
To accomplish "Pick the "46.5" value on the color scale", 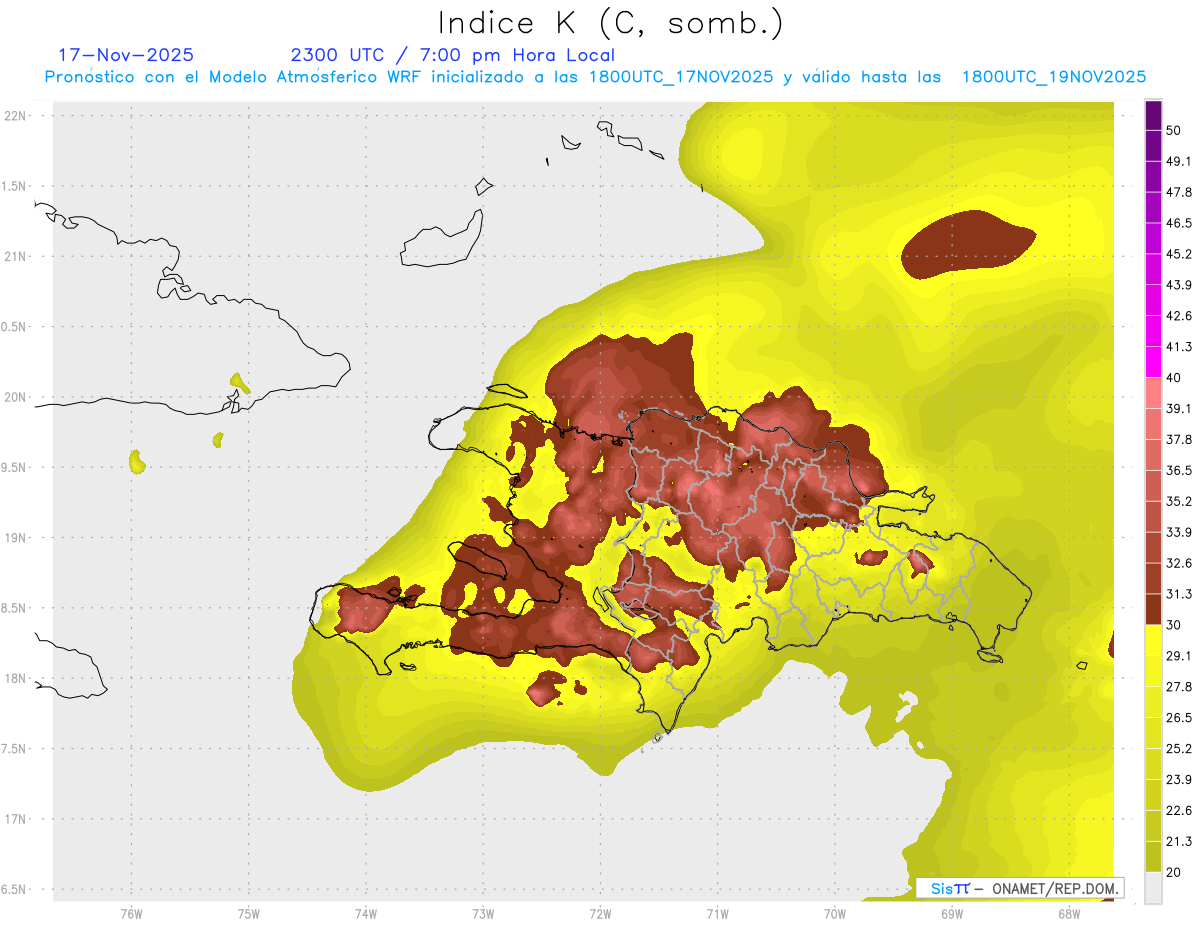I will [1178, 223].
